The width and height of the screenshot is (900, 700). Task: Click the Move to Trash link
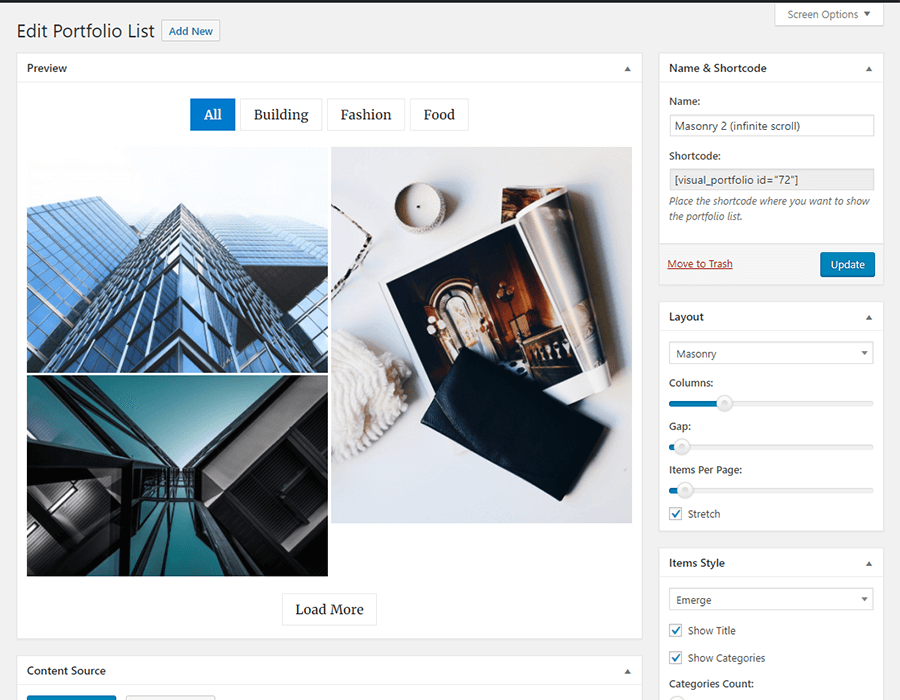(700, 264)
